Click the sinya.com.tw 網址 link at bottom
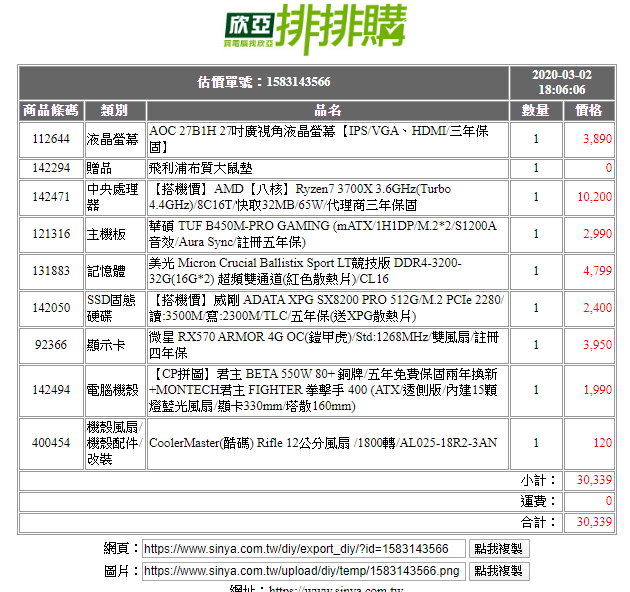The width and height of the screenshot is (630, 592). pyautogui.click(x=336, y=589)
